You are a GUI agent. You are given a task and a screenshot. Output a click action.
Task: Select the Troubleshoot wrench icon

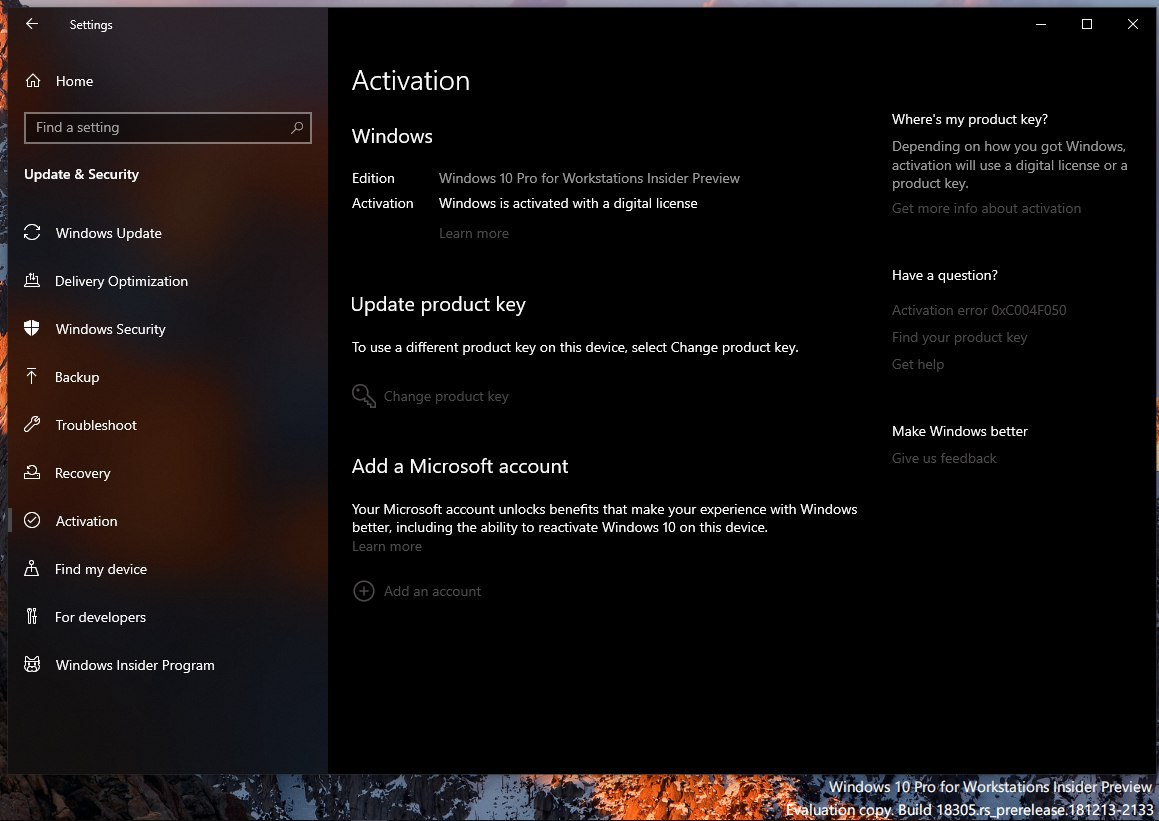32,424
